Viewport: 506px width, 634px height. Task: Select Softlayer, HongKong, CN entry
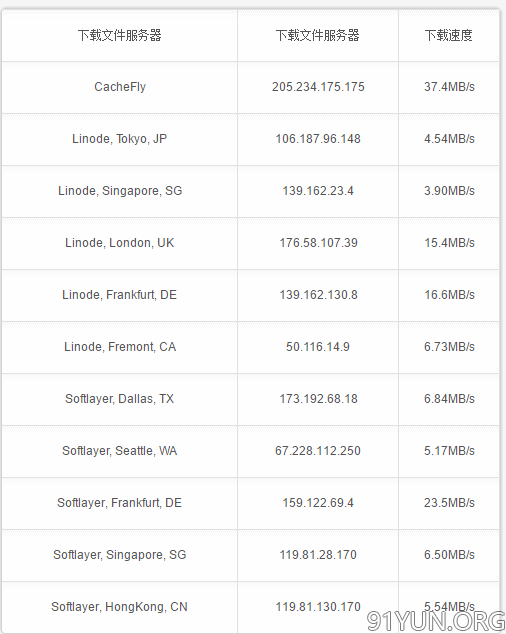click(119, 607)
